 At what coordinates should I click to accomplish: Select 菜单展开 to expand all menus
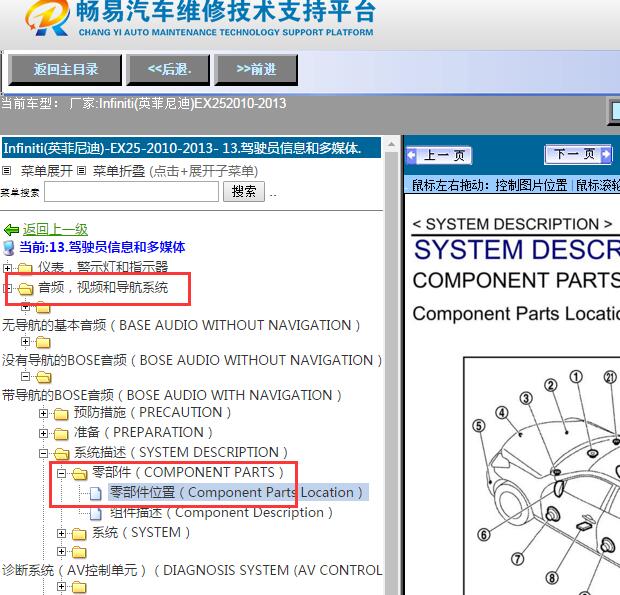click(47, 171)
